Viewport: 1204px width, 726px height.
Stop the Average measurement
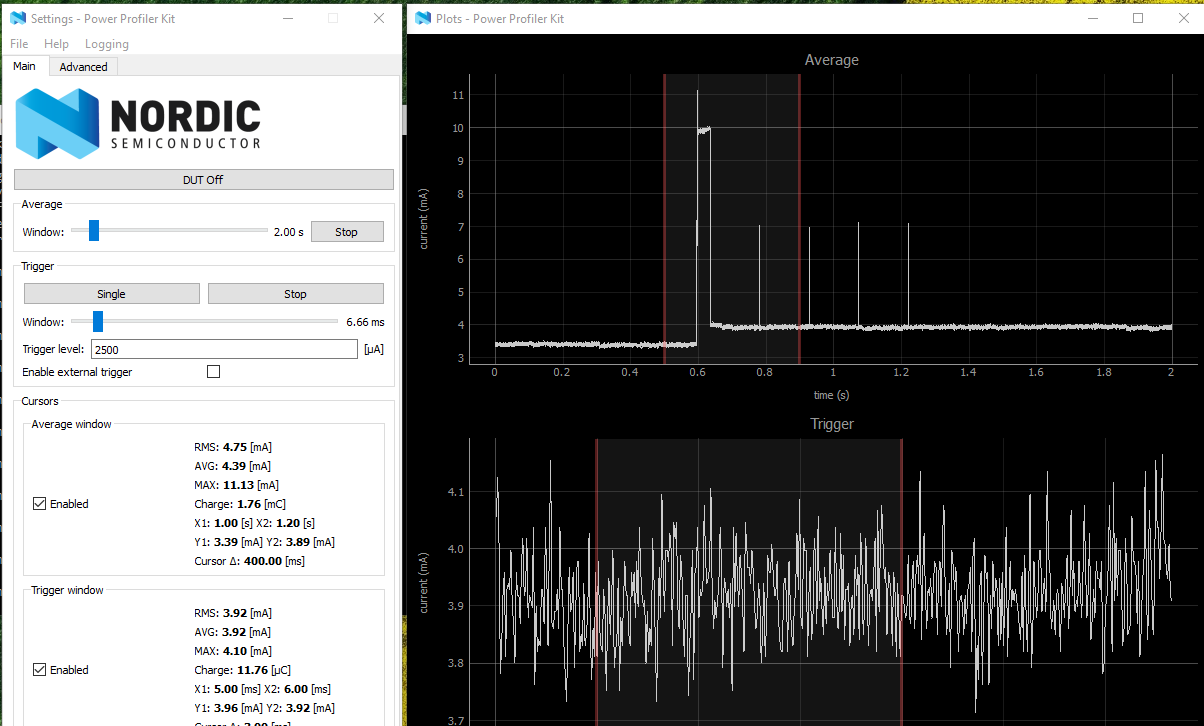346,232
